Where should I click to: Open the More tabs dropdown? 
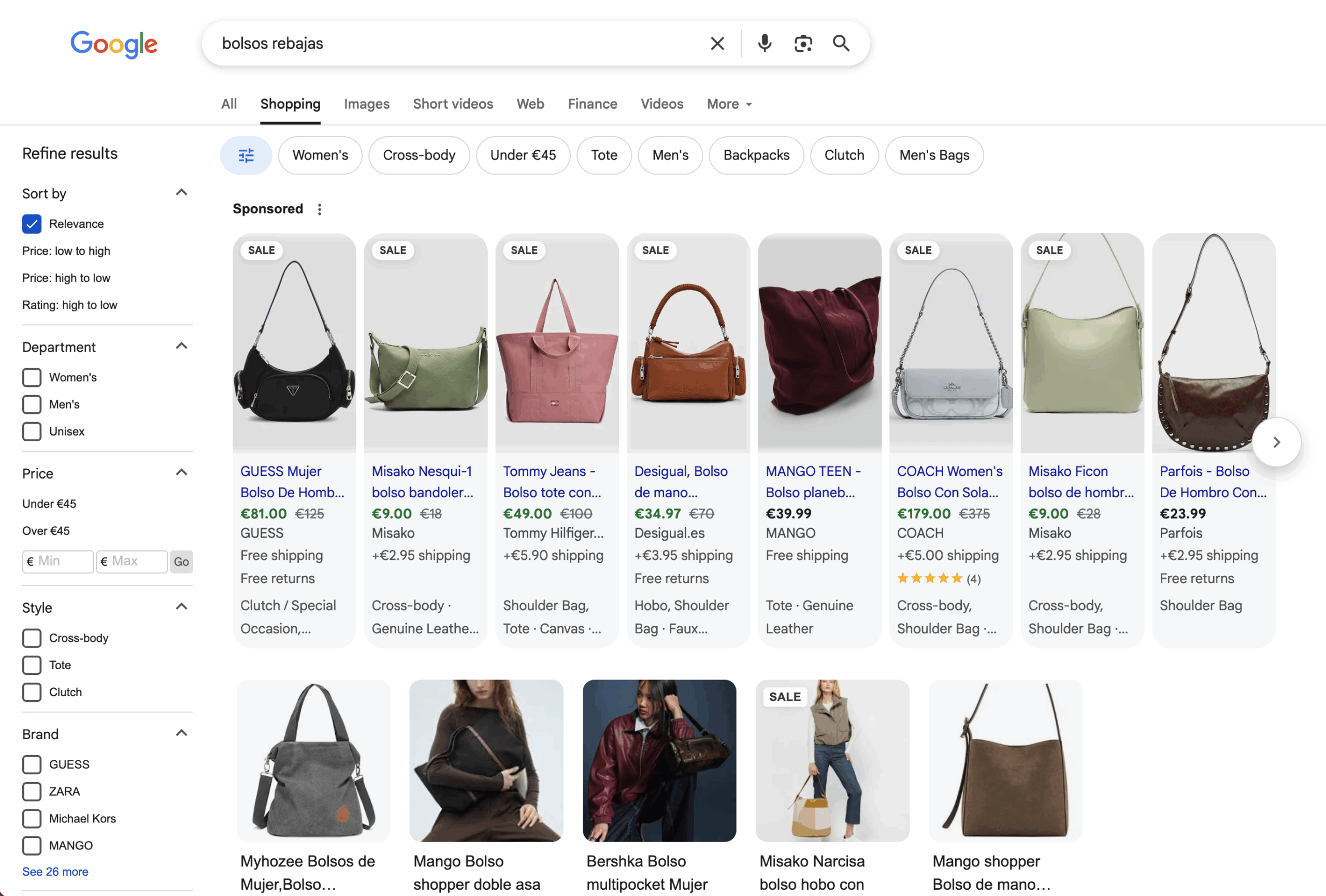pyautogui.click(x=729, y=104)
